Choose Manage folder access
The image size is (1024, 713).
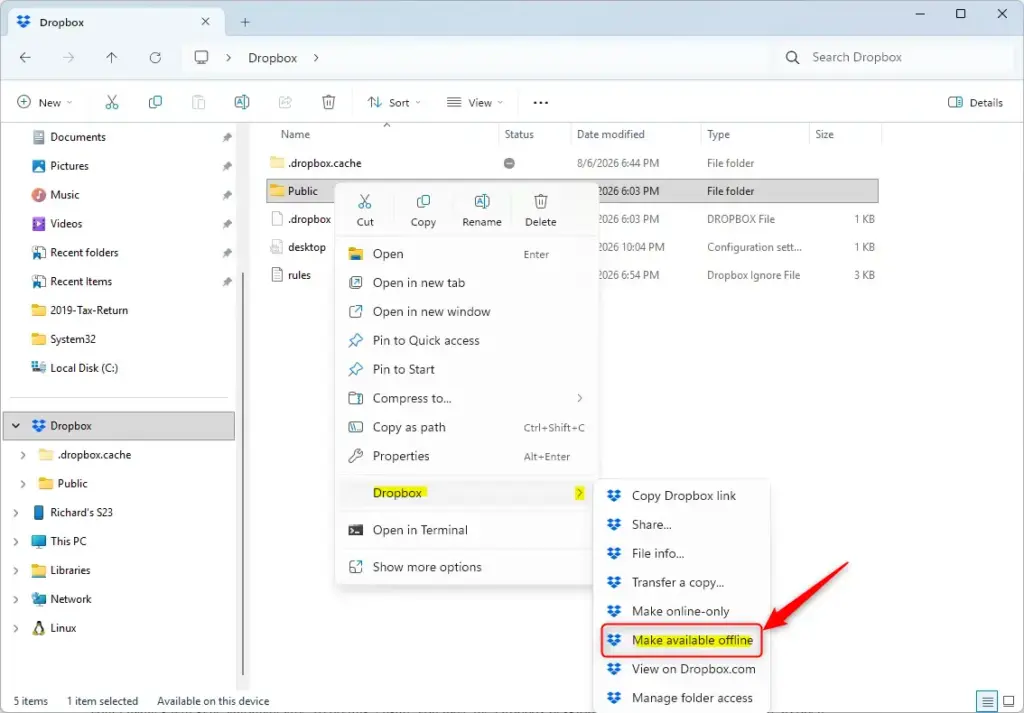pyautogui.click(x=682, y=698)
